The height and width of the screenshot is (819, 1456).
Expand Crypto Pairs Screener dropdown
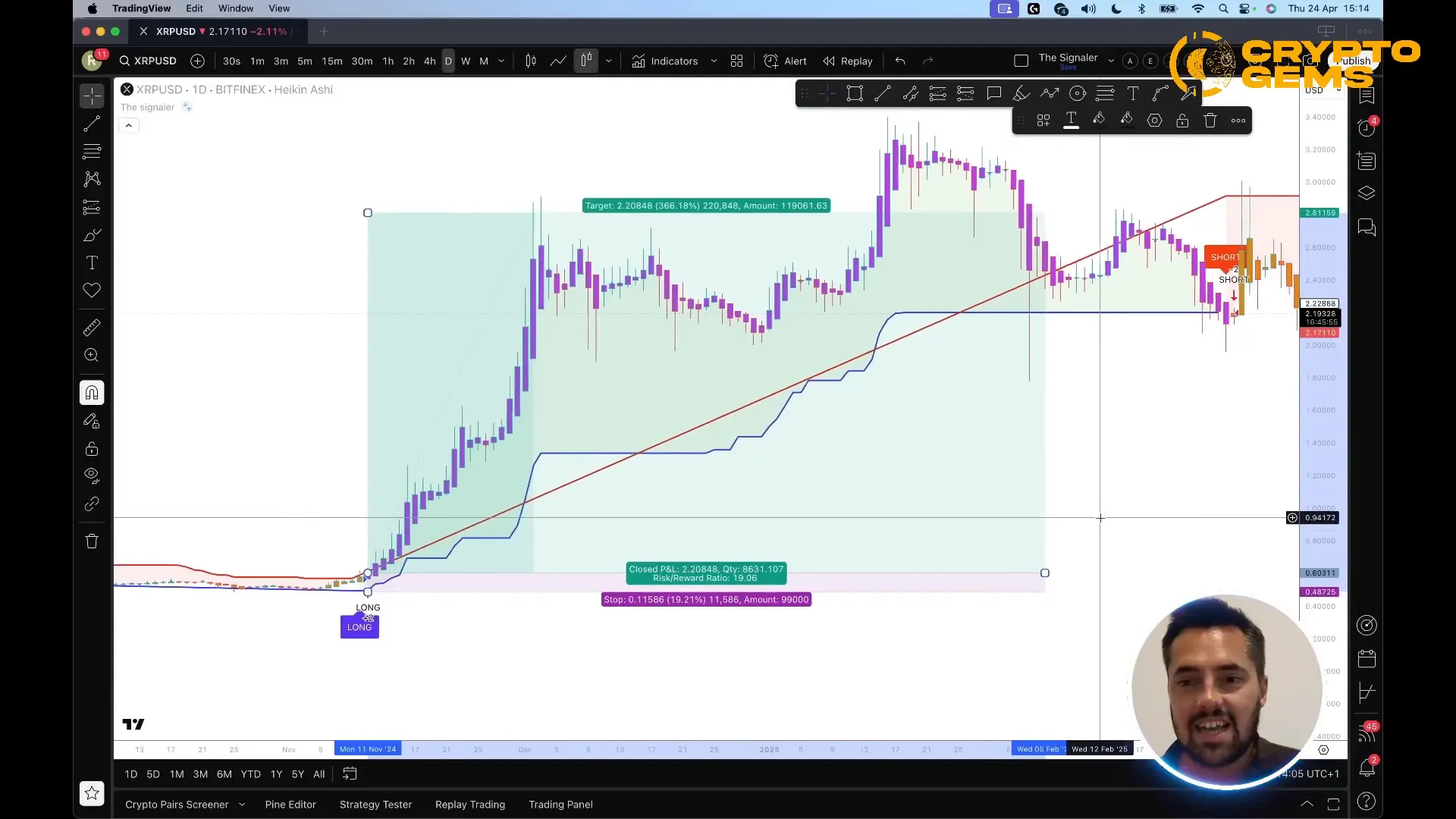[242, 805]
